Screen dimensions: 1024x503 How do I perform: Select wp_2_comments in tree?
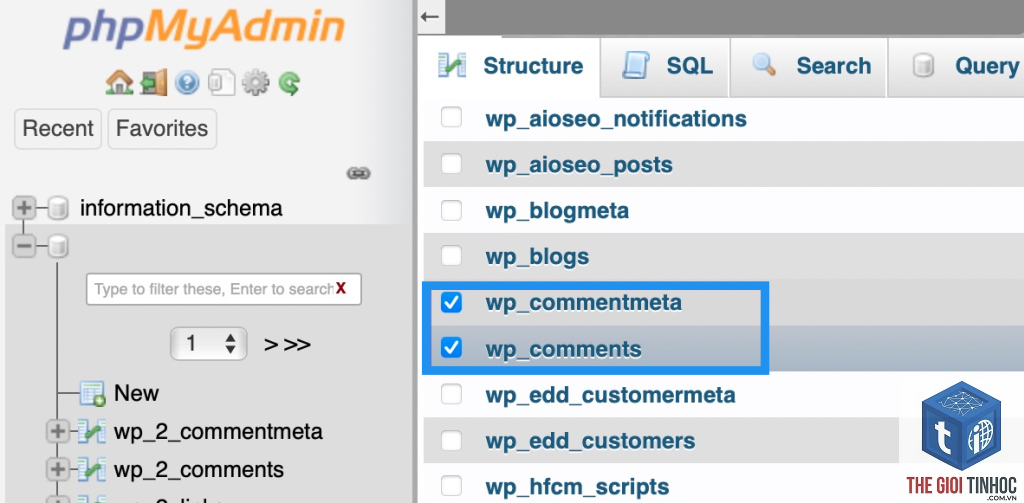tap(199, 470)
